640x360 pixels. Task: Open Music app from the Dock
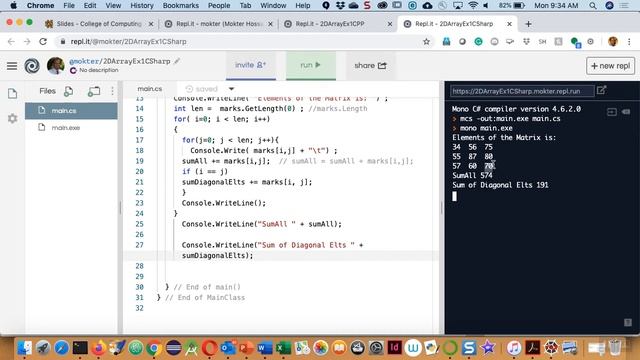pos(513,348)
